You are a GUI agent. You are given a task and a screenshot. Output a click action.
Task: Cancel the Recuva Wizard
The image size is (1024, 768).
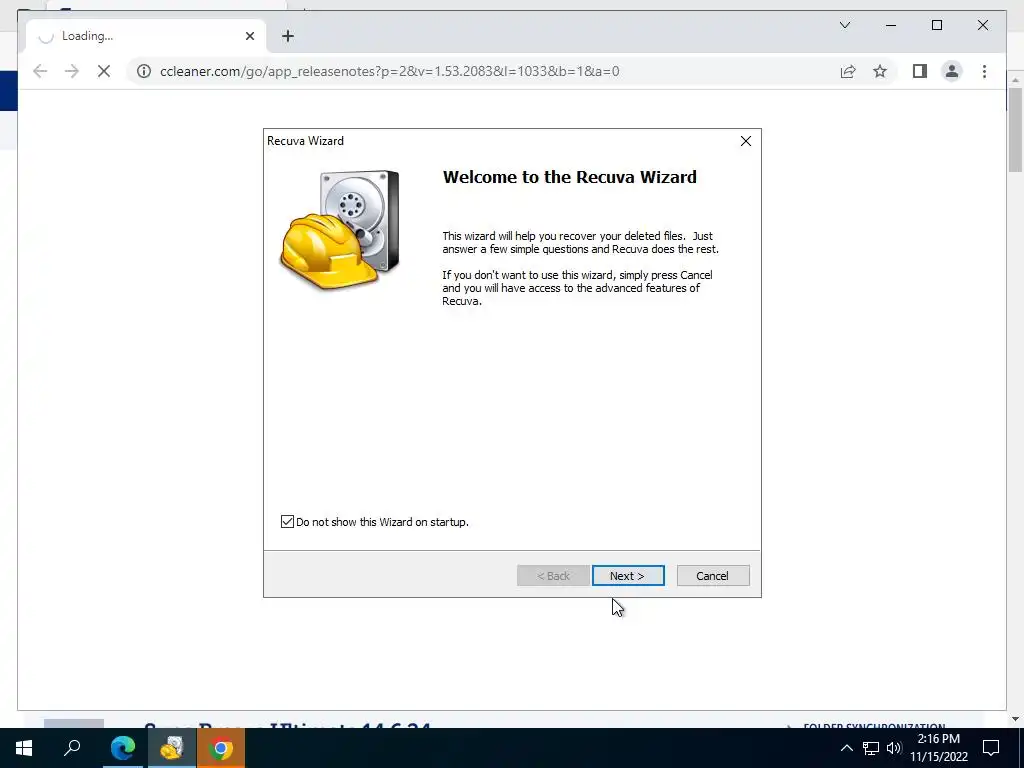(712, 575)
